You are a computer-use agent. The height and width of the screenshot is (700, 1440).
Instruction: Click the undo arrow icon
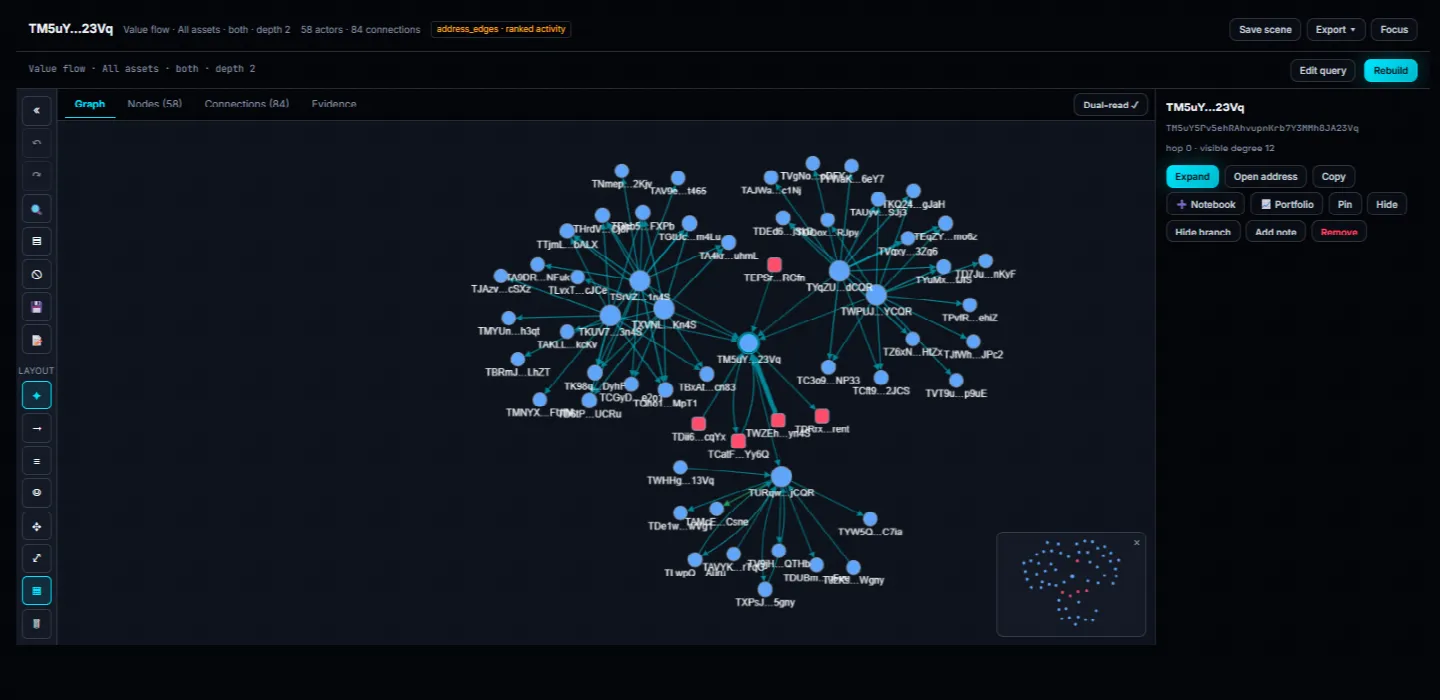tap(37, 143)
